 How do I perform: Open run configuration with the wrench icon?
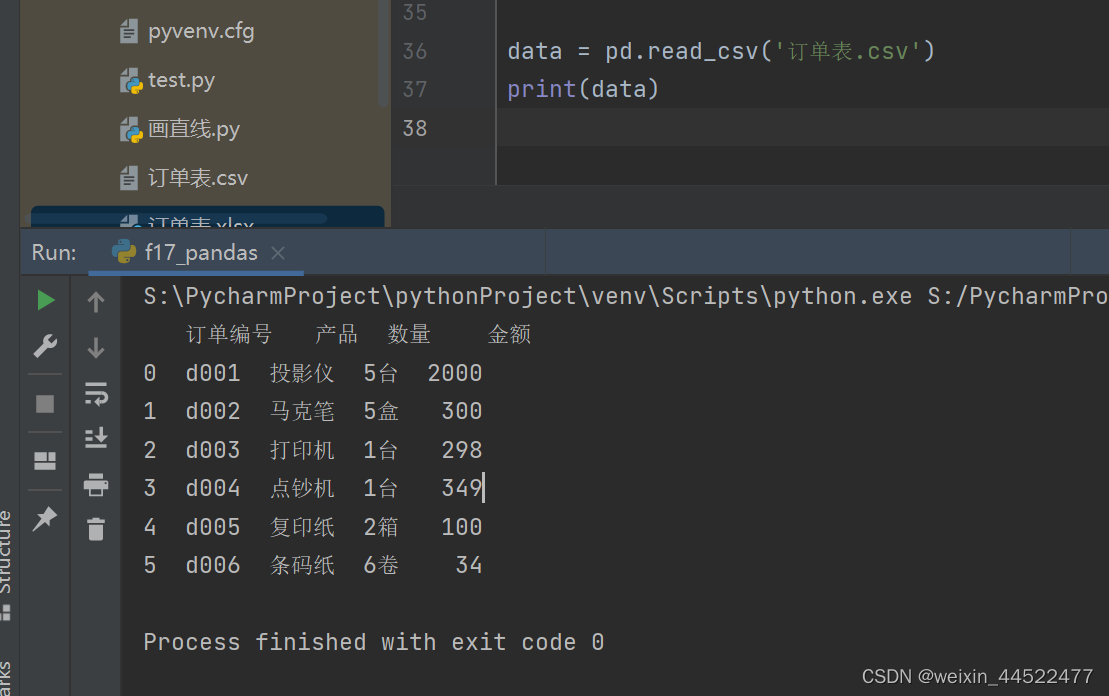[45, 346]
